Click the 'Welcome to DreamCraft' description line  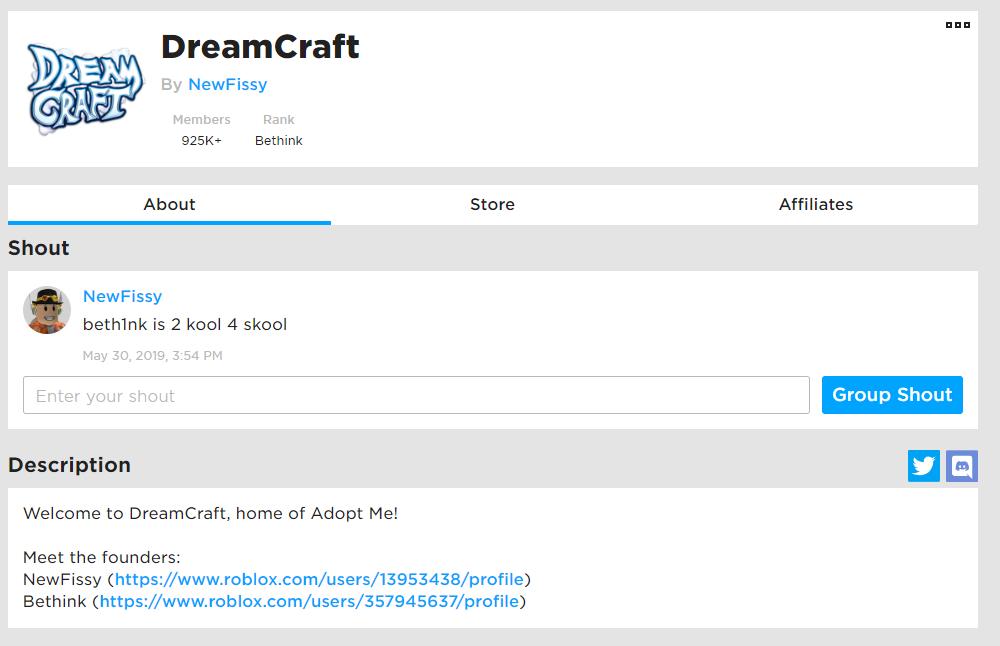tap(210, 513)
